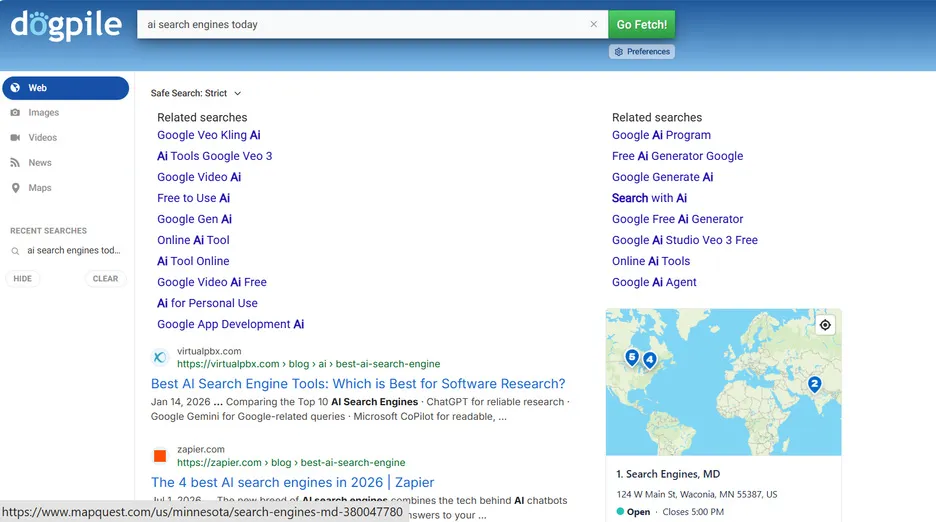Select map marker number 5
936x522 pixels.
point(632,357)
